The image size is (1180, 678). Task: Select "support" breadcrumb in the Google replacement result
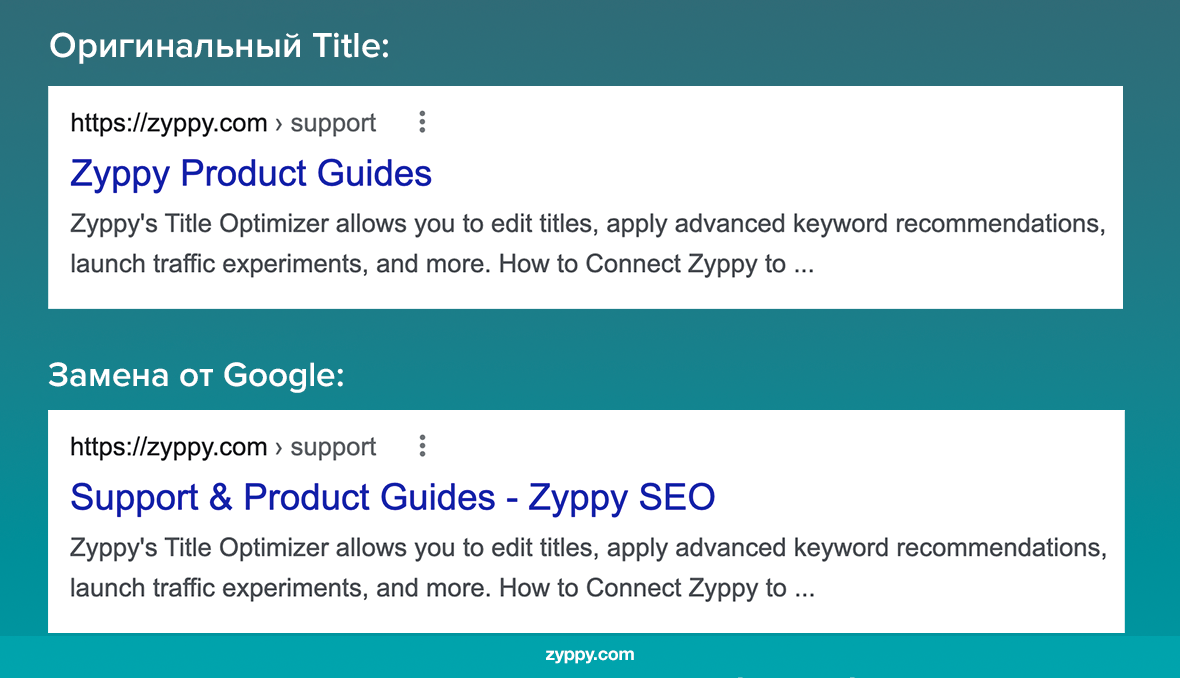click(333, 447)
